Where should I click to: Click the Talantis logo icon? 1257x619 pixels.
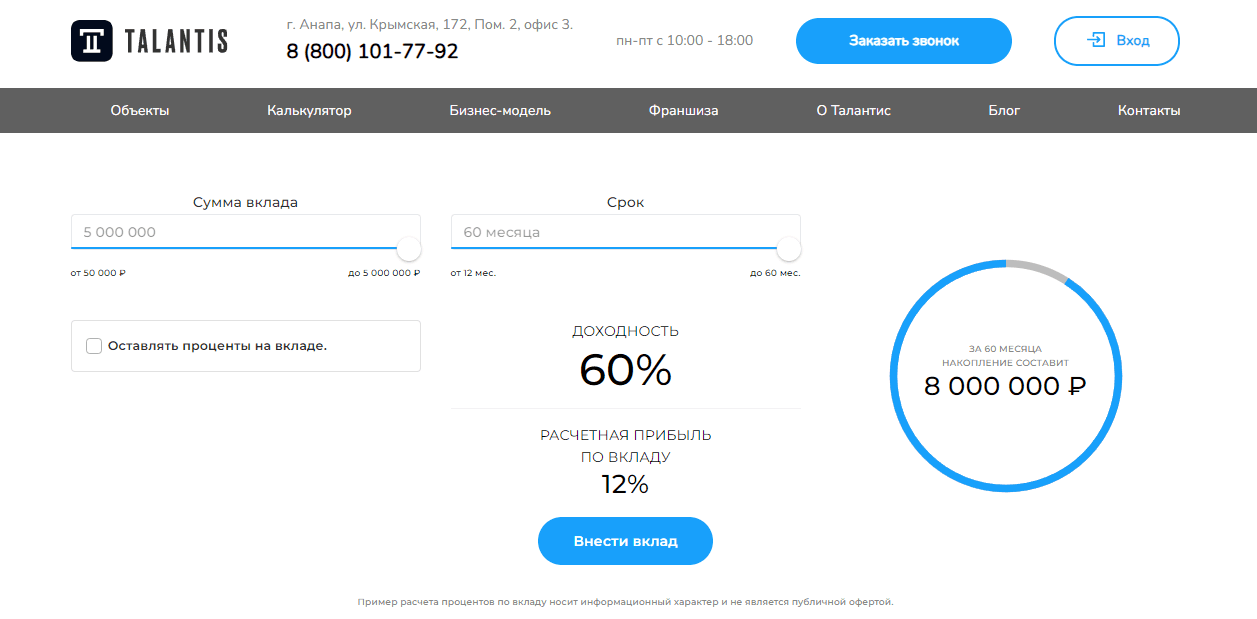(x=90, y=41)
